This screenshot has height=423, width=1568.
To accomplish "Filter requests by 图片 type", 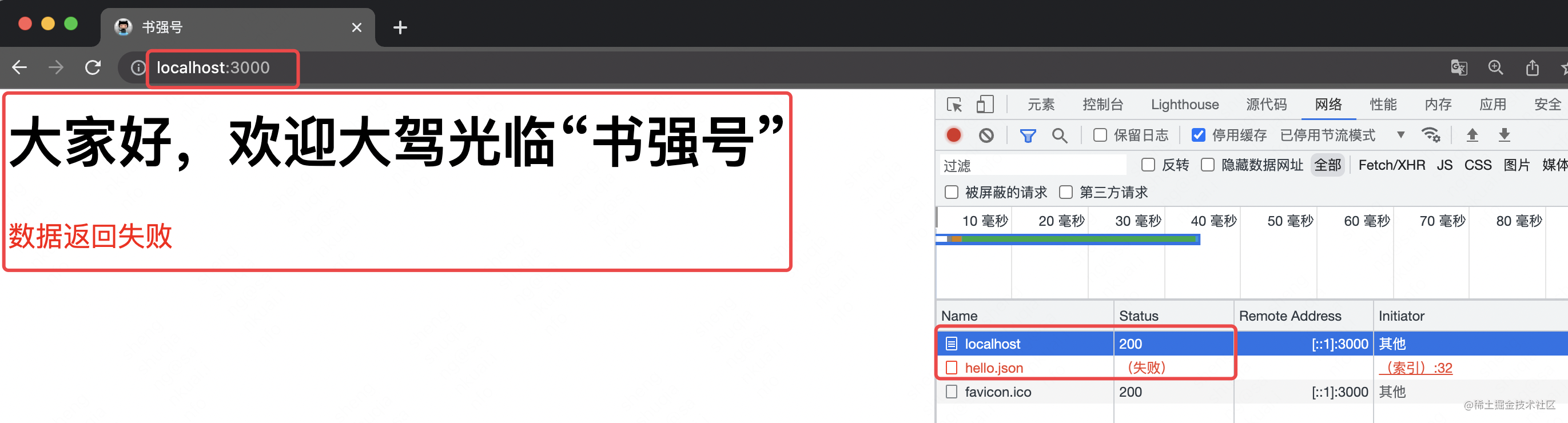I will 1517,165.
